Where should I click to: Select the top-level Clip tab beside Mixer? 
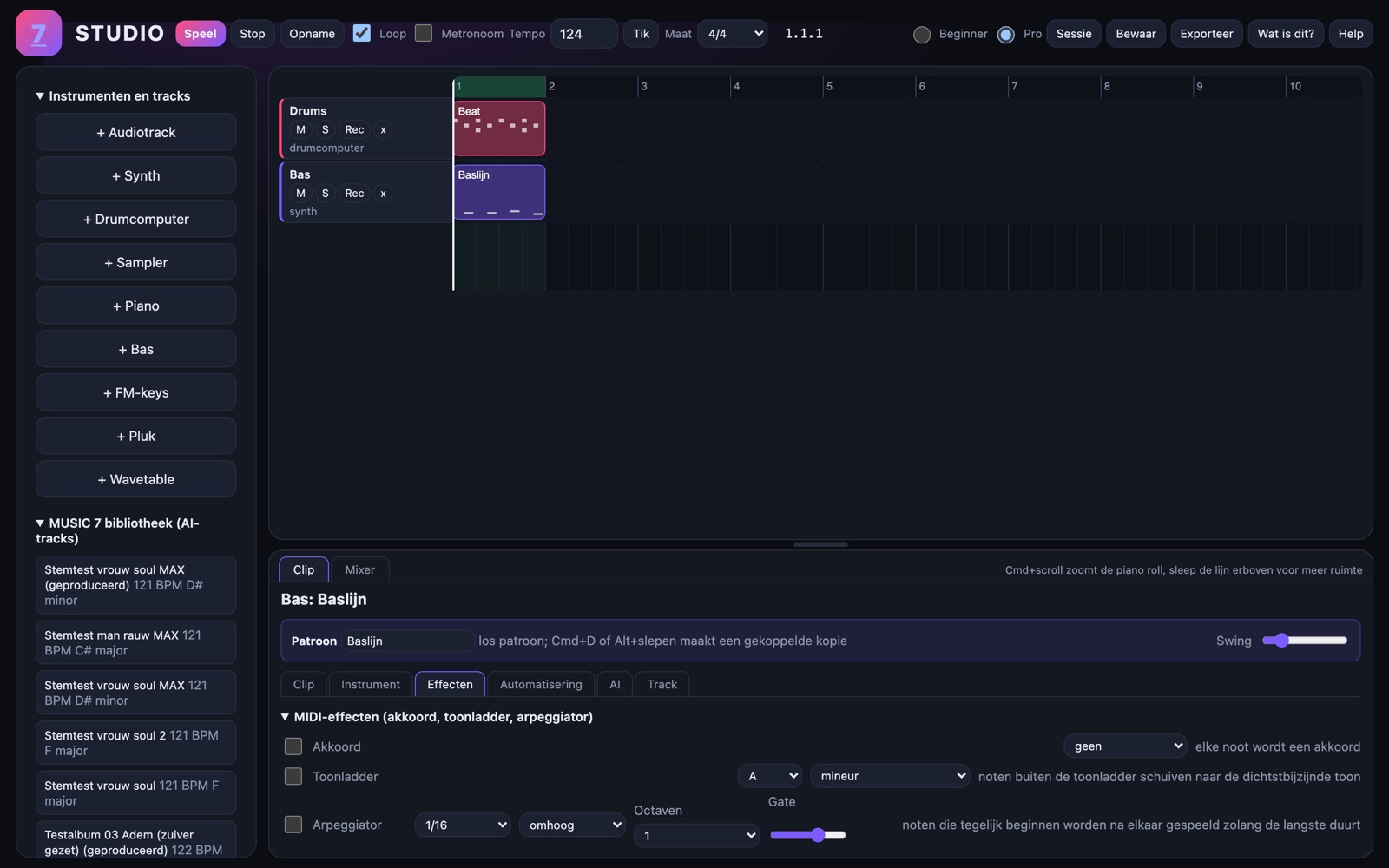pos(304,569)
